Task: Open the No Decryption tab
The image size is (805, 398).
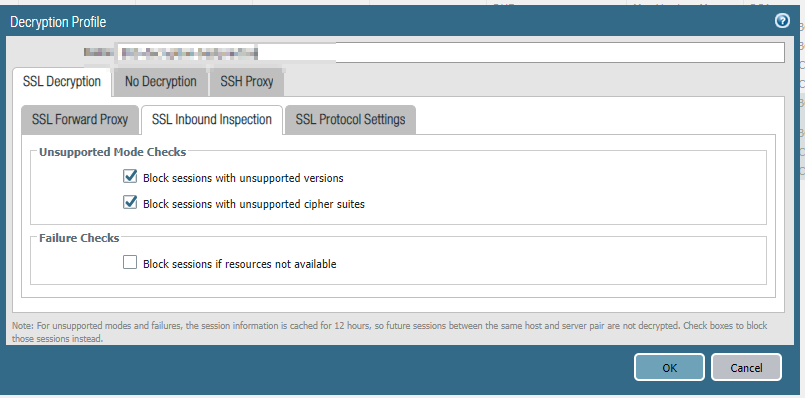Action: click(x=161, y=82)
